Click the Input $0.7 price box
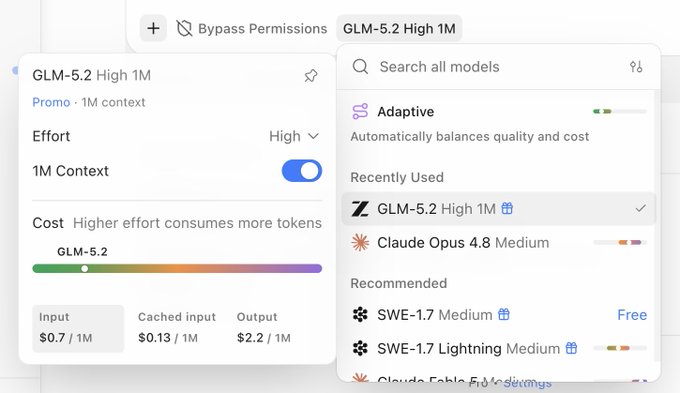The width and height of the screenshot is (680, 393). [x=78, y=328]
